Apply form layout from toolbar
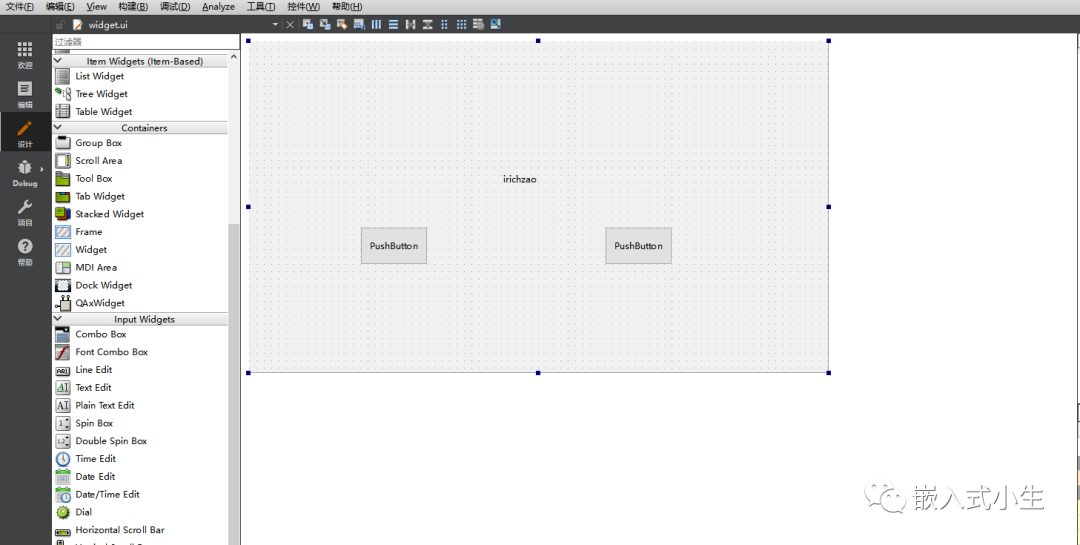The height and width of the screenshot is (545, 1080). click(x=444, y=24)
